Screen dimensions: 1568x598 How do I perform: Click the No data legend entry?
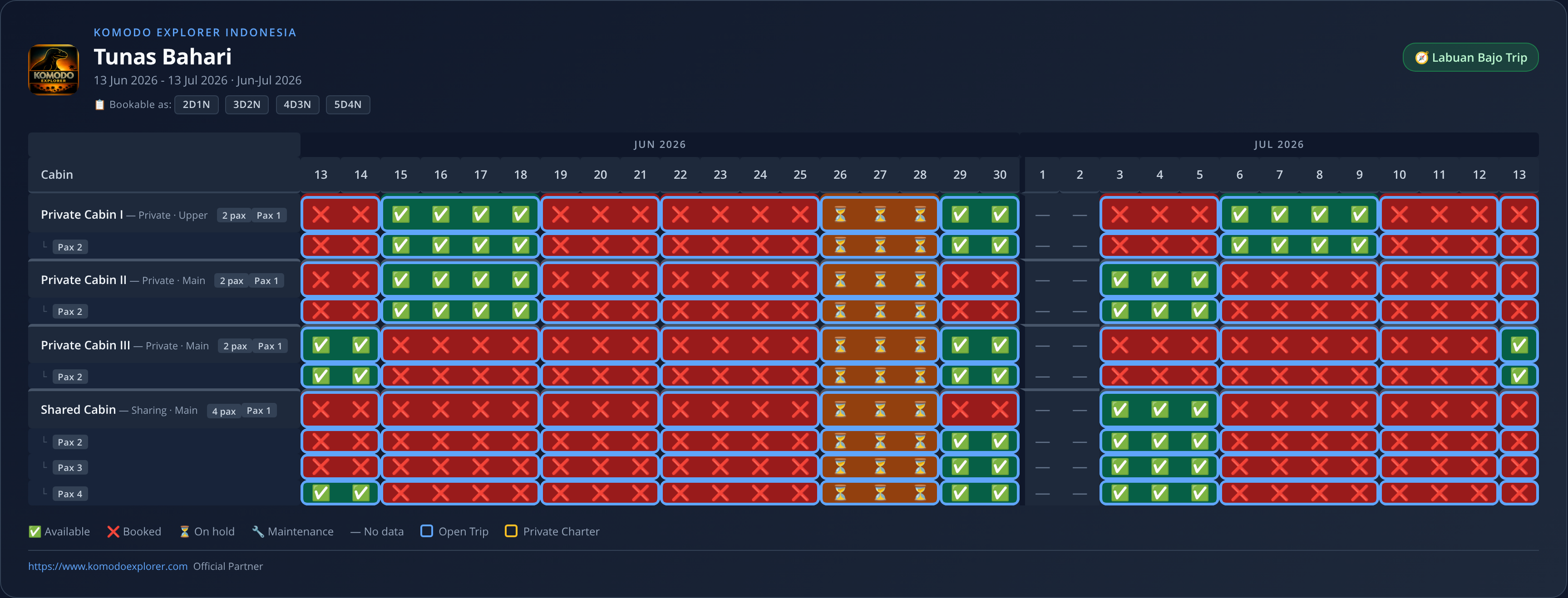377,532
